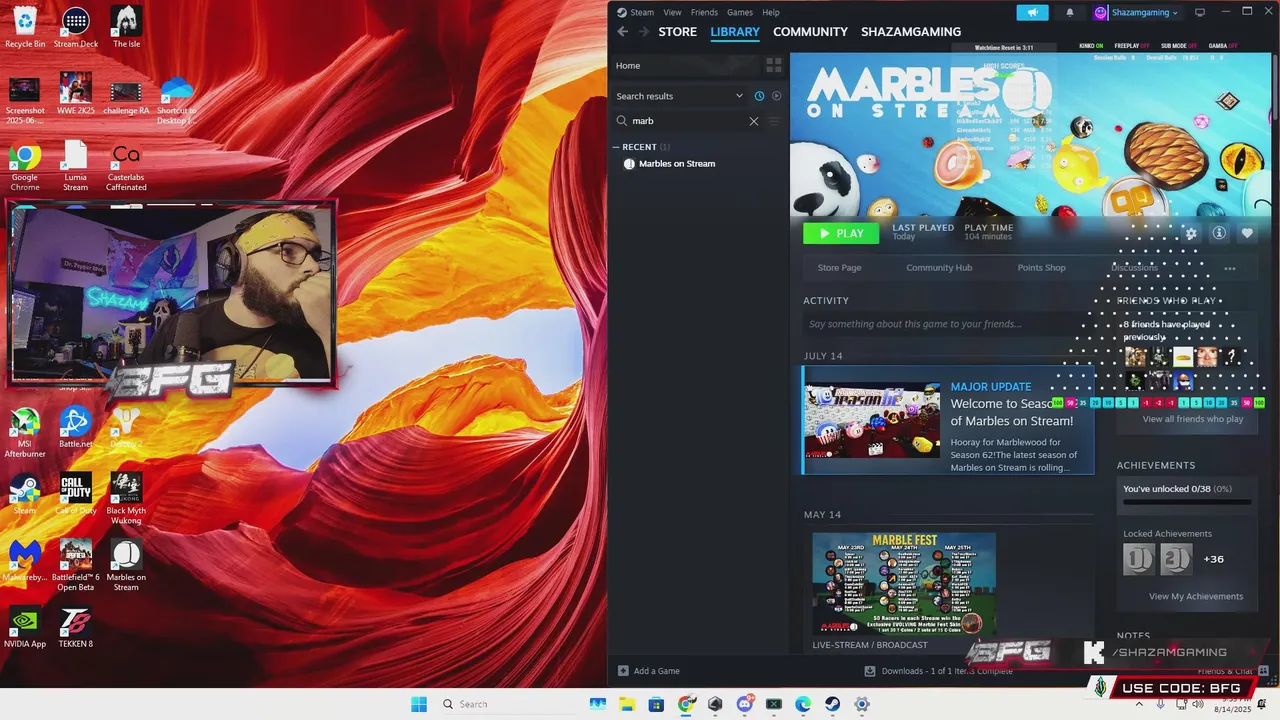This screenshot has height=720, width=1280.
Task: Expand the Search results dropdown
Action: 739,96
